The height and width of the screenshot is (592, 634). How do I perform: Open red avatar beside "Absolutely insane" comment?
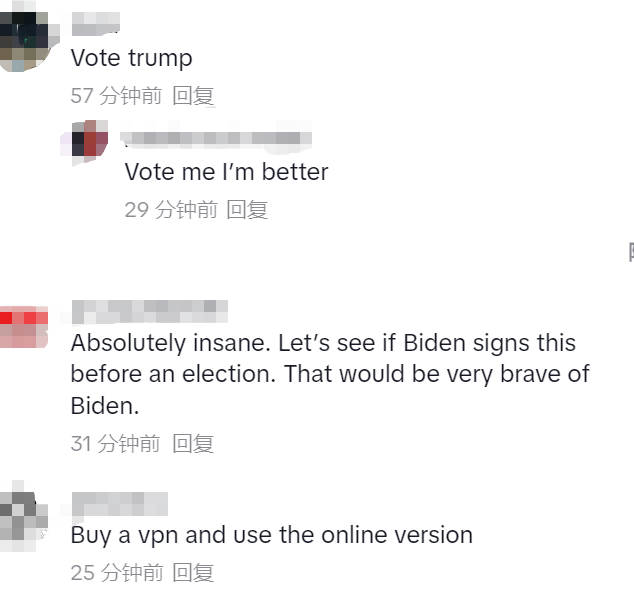pyautogui.click(x=24, y=328)
